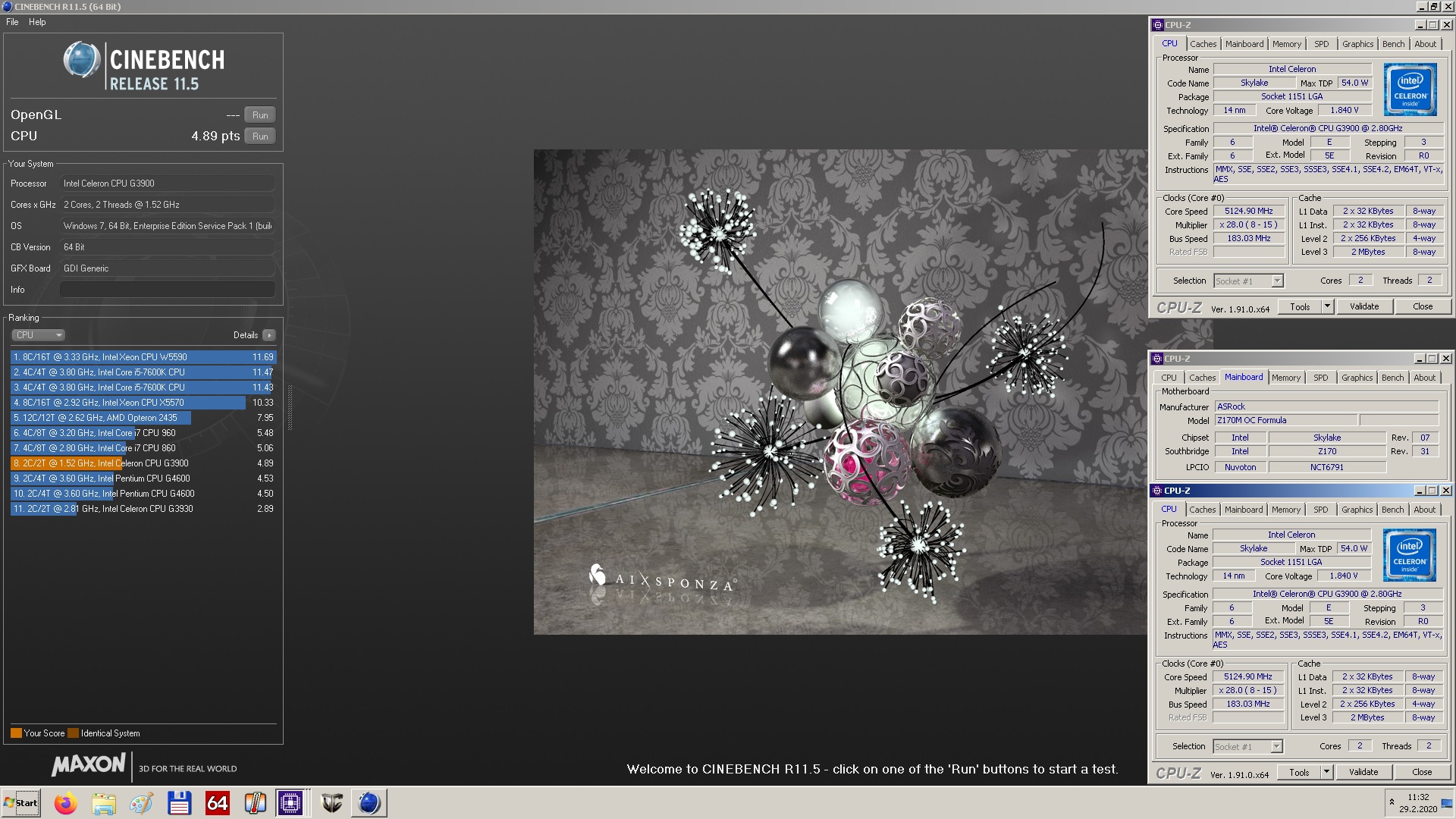Open Socket #1 selection dropdown, bottom CPU-Z
Image resolution: width=1456 pixels, height=819 pixels.
point(1247,747)
